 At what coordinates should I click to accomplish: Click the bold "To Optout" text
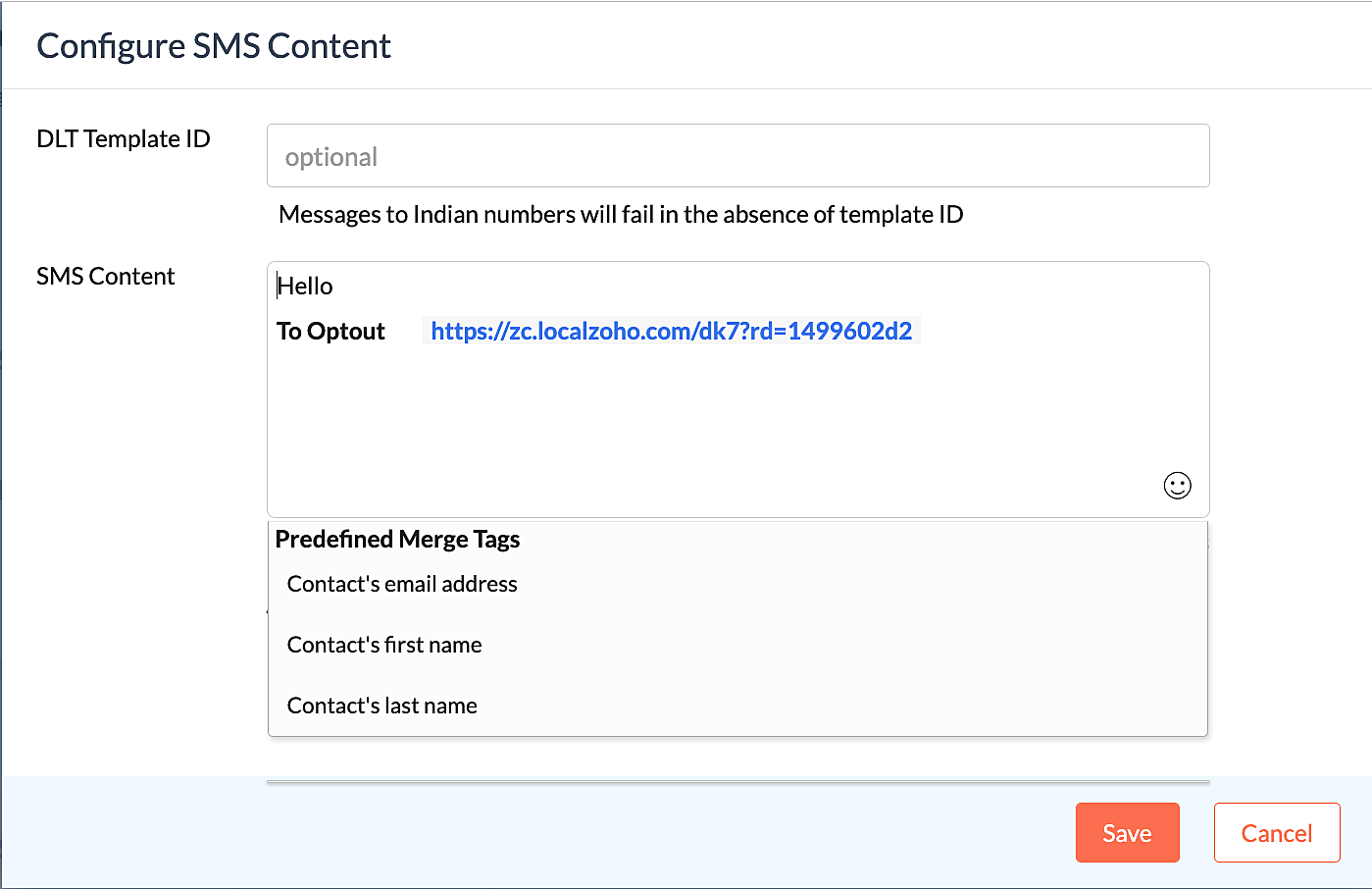point(330,332)
